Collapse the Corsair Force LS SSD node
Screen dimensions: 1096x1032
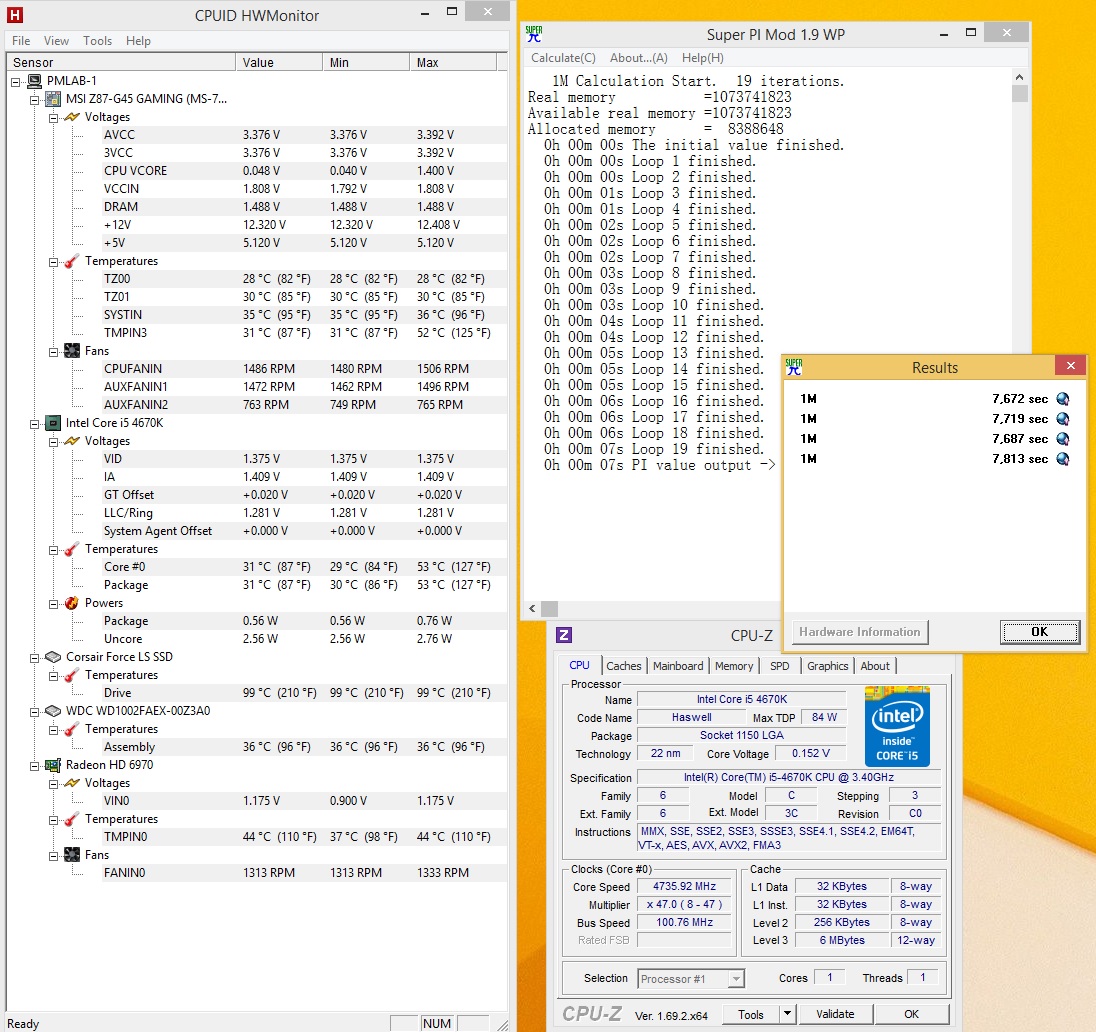point(34,658)
